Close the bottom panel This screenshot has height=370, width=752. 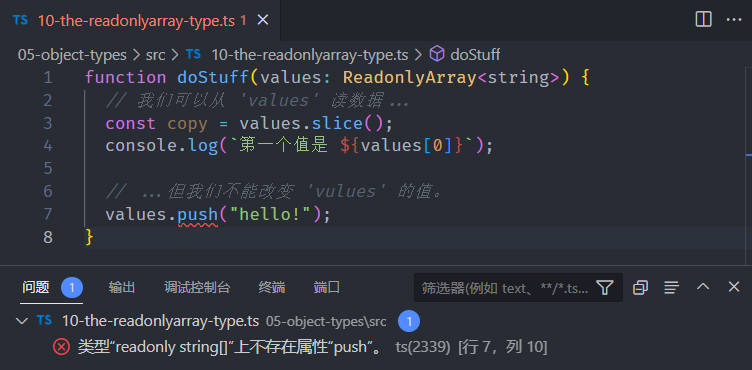pos(734,287)
